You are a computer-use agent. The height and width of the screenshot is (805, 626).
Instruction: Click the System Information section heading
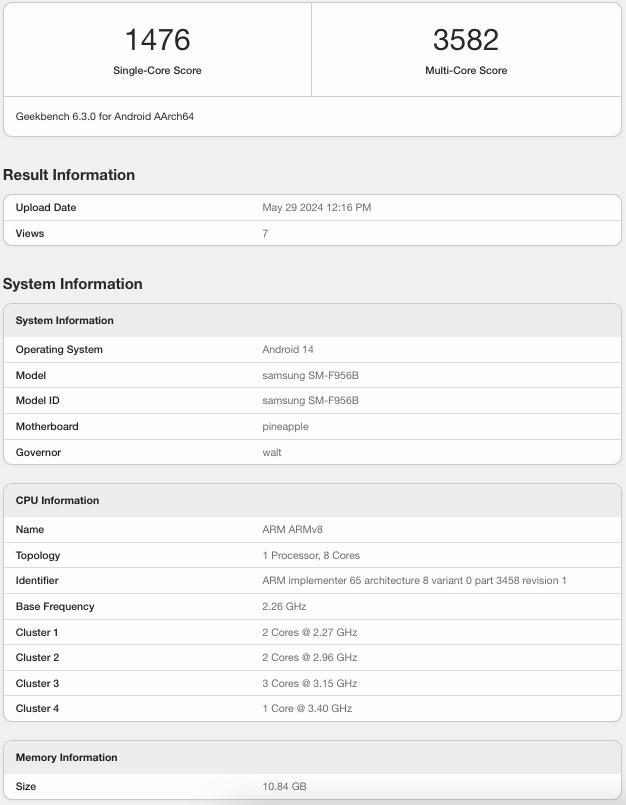(x=73, y=284)
